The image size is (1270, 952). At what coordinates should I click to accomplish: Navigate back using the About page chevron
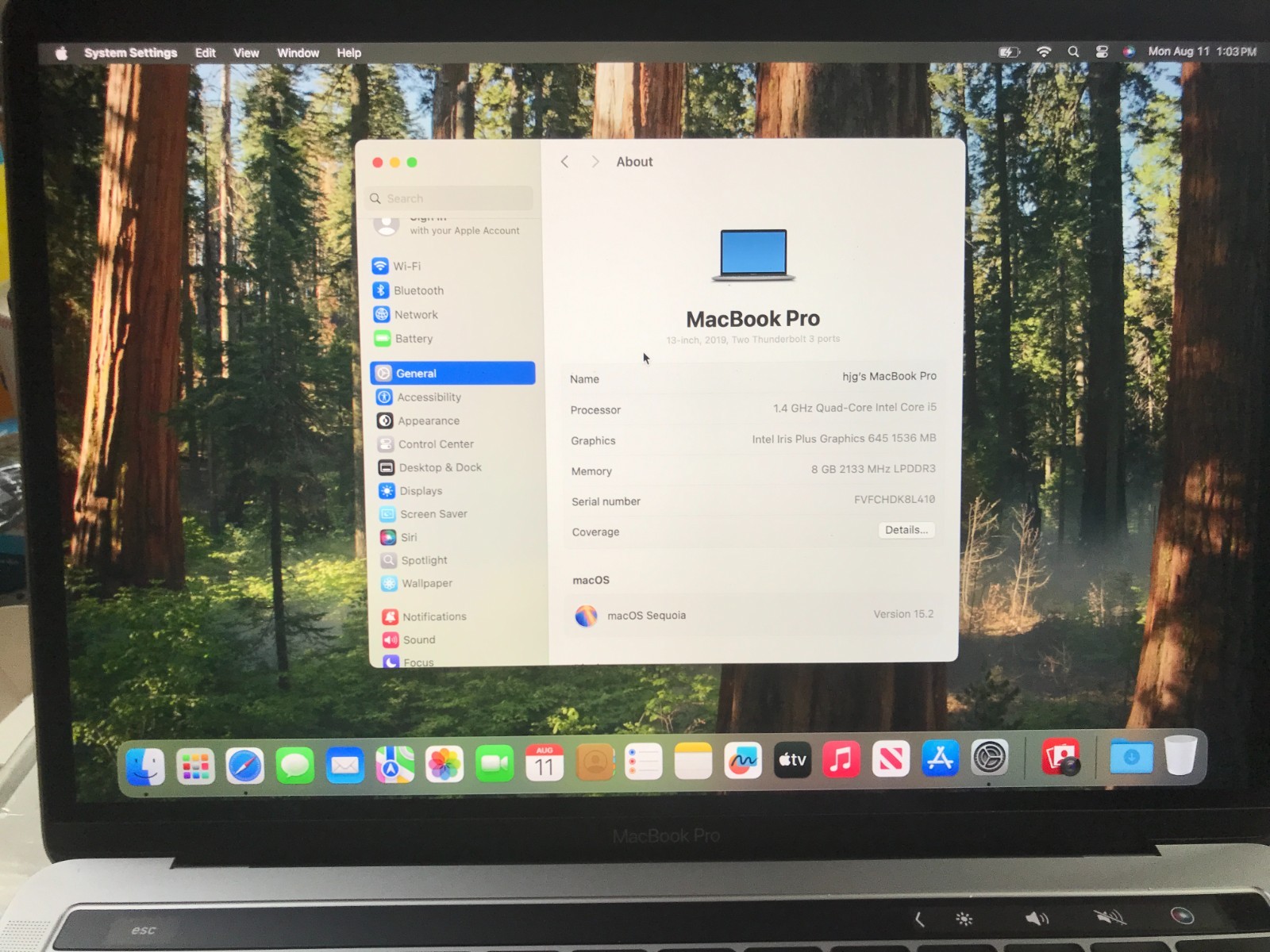click(x=564, y=161)
